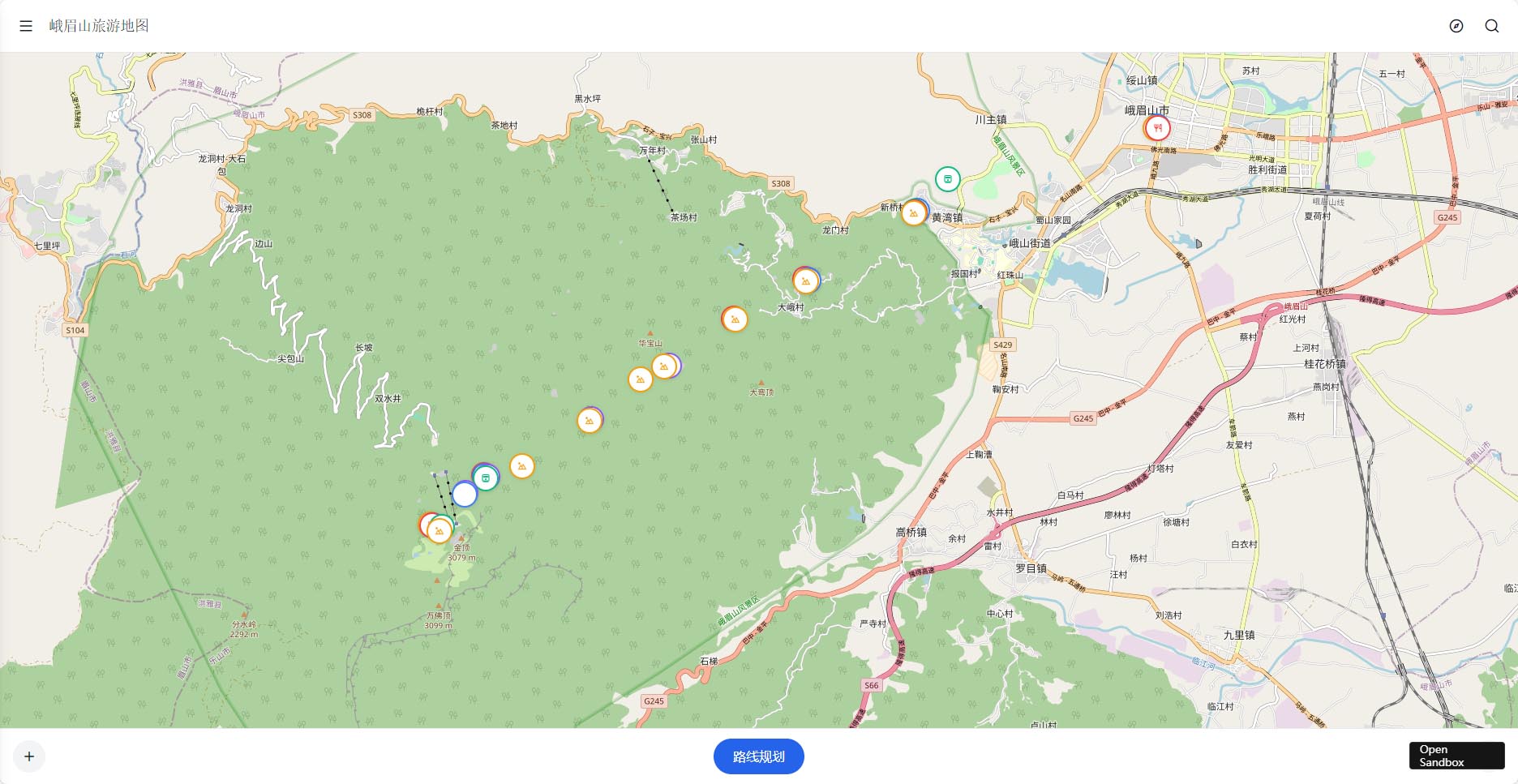Image resolution: width=1518 pixels, height=784 pixels.
Task: Click the scenic marker below 华宝山 label
Action: 664,366
